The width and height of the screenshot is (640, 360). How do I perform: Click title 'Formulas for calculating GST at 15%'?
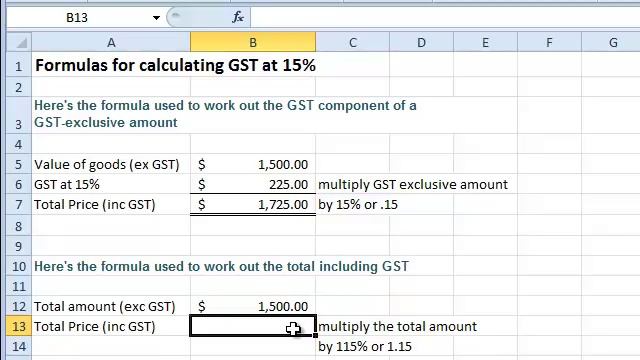pos(175,65)
